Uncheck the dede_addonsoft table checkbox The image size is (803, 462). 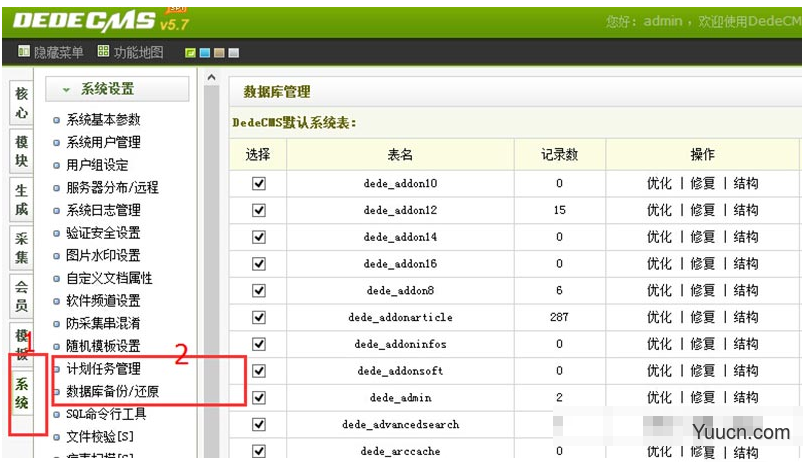[259, 371]
